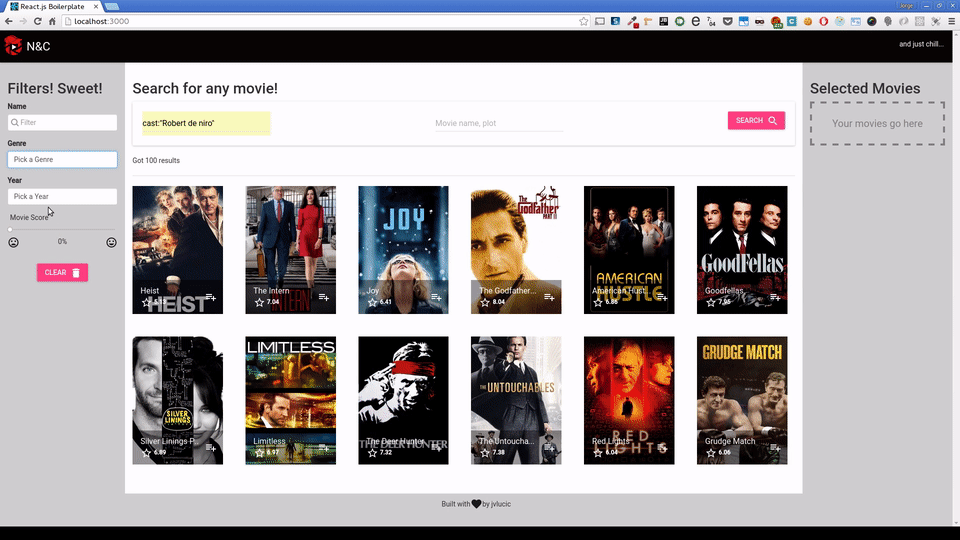Add The Godfather to selected movies
Image resolution: width=960 pixels, height=540 pixels.
click(549, 297)
